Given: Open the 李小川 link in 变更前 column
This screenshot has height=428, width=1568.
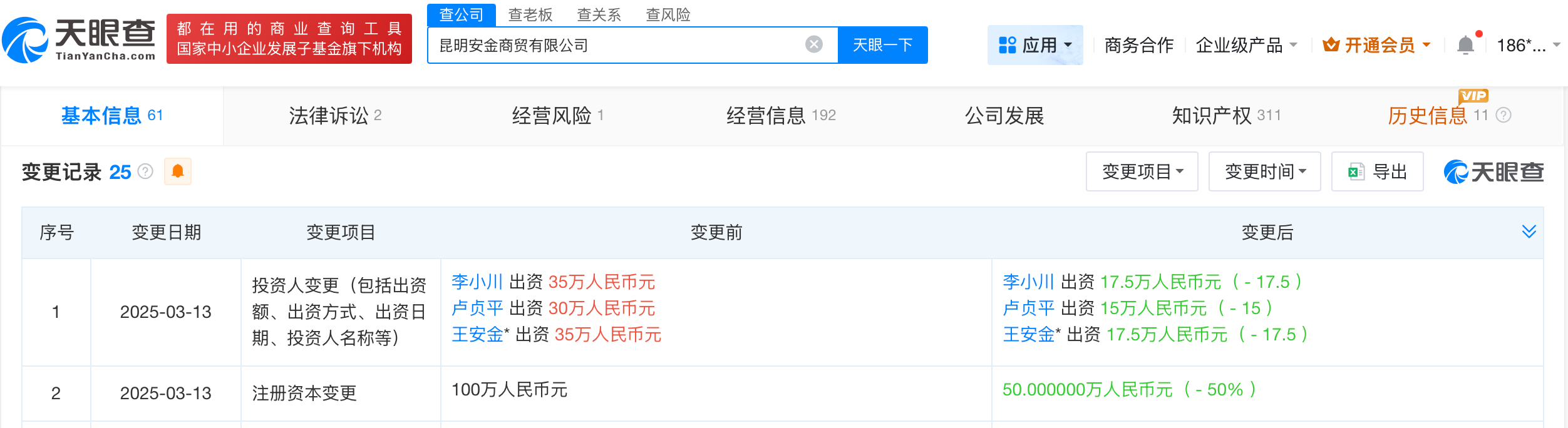Looking at the screenshot, I should tap(477, 282).
